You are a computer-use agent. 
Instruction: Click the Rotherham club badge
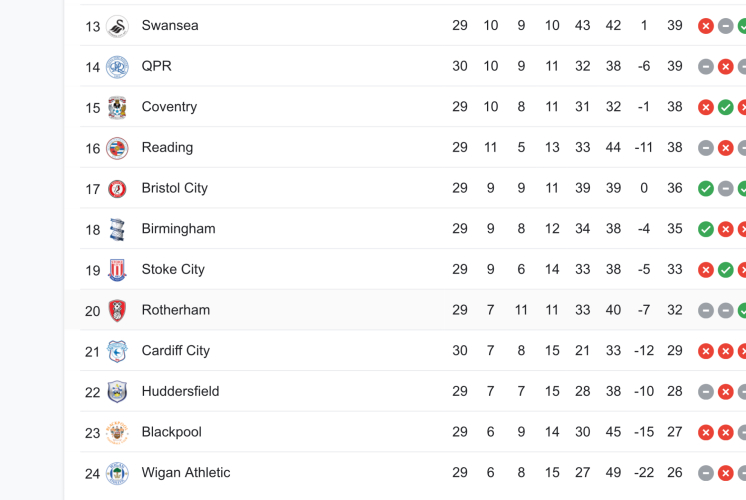coord(117,311)
